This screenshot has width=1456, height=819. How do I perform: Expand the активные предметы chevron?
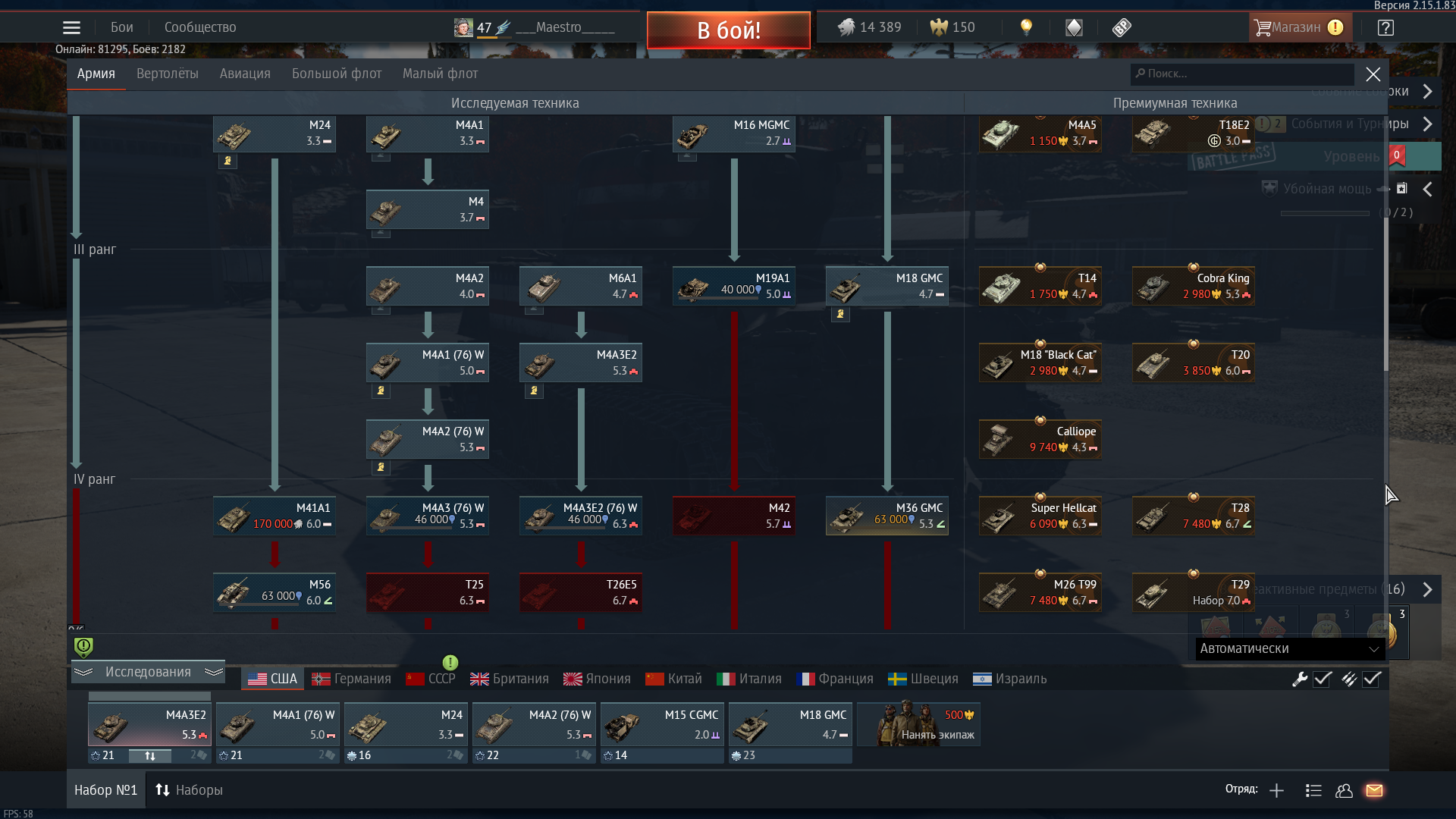(x=1427, y=589)
